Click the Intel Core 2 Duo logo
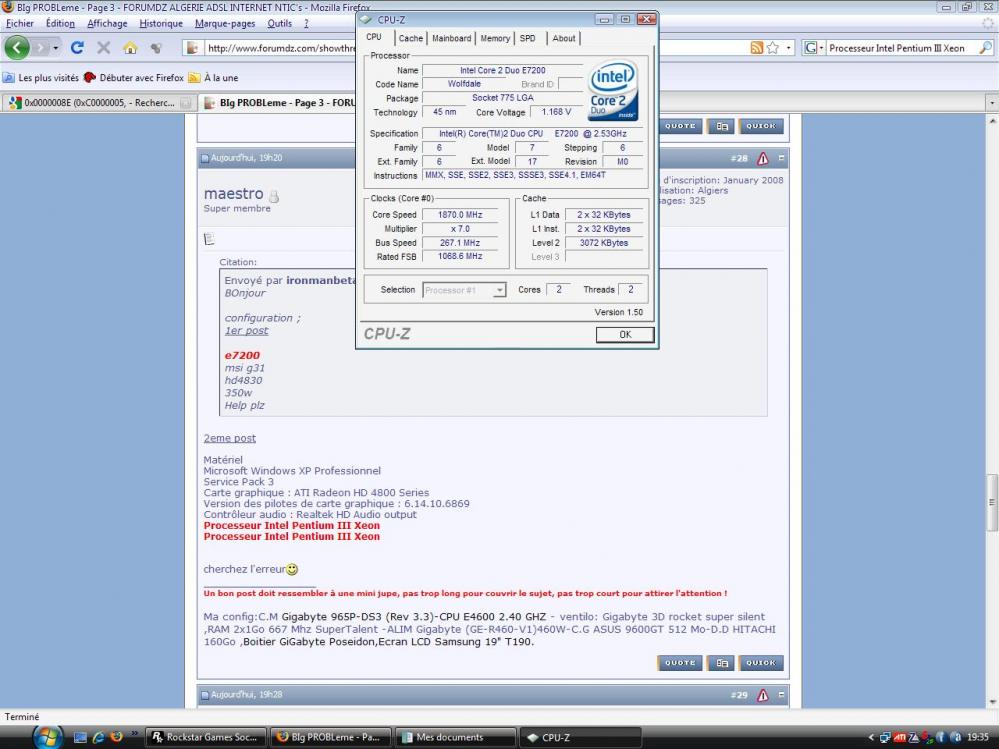The width and height of the screenshot is (999, 749). [x=613, y=90]
